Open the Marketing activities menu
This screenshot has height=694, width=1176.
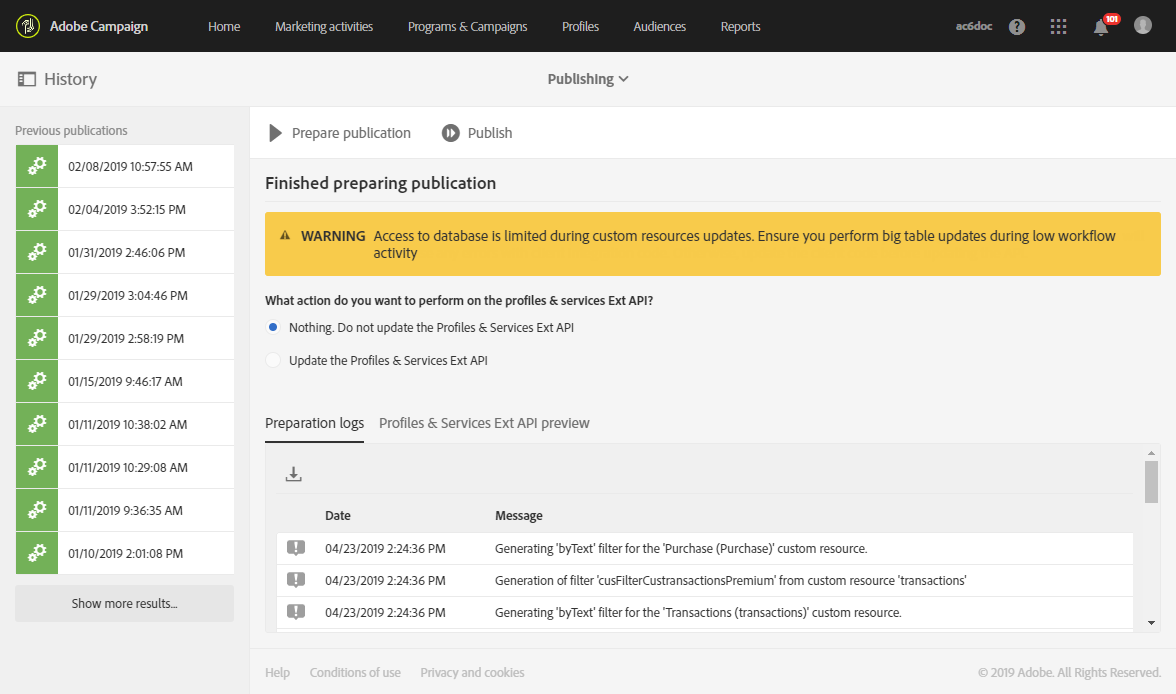(324, 26)
